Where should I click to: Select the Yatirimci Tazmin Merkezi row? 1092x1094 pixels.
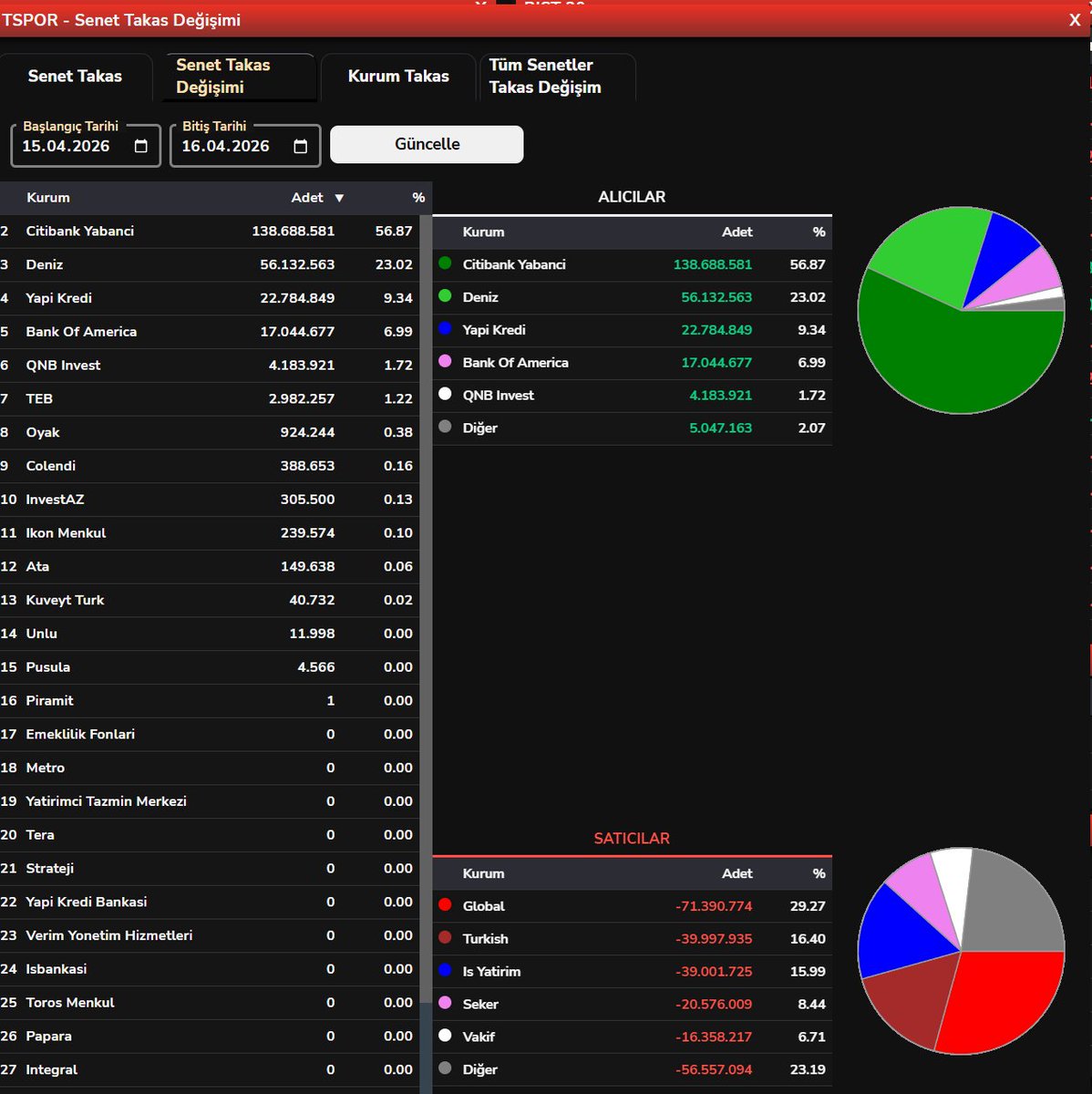[x=210, y=801]
